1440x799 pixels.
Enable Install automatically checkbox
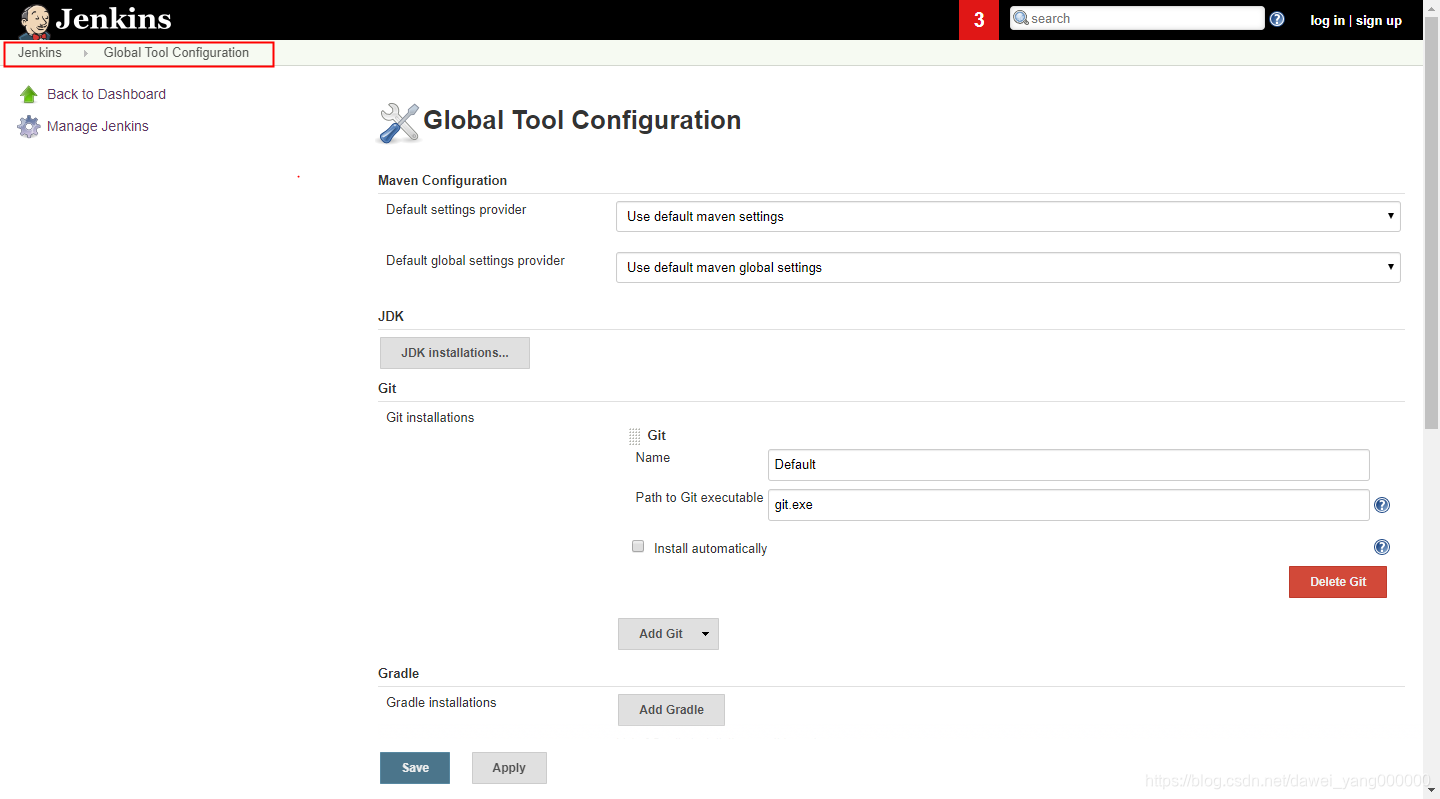point(638,547)
